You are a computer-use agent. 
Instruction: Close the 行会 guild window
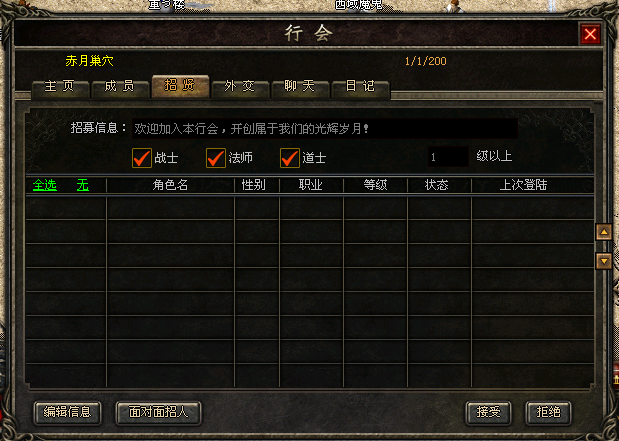(x=590, y=34)
